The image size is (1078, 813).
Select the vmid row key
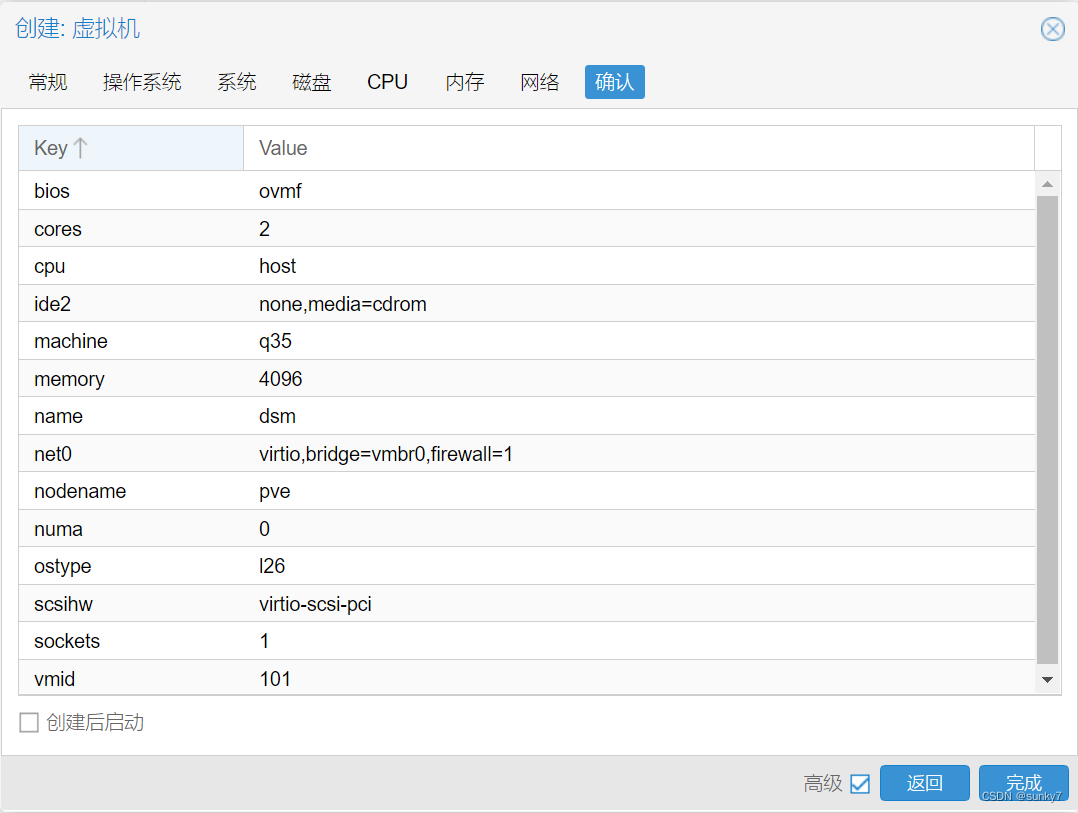point(54,678)
